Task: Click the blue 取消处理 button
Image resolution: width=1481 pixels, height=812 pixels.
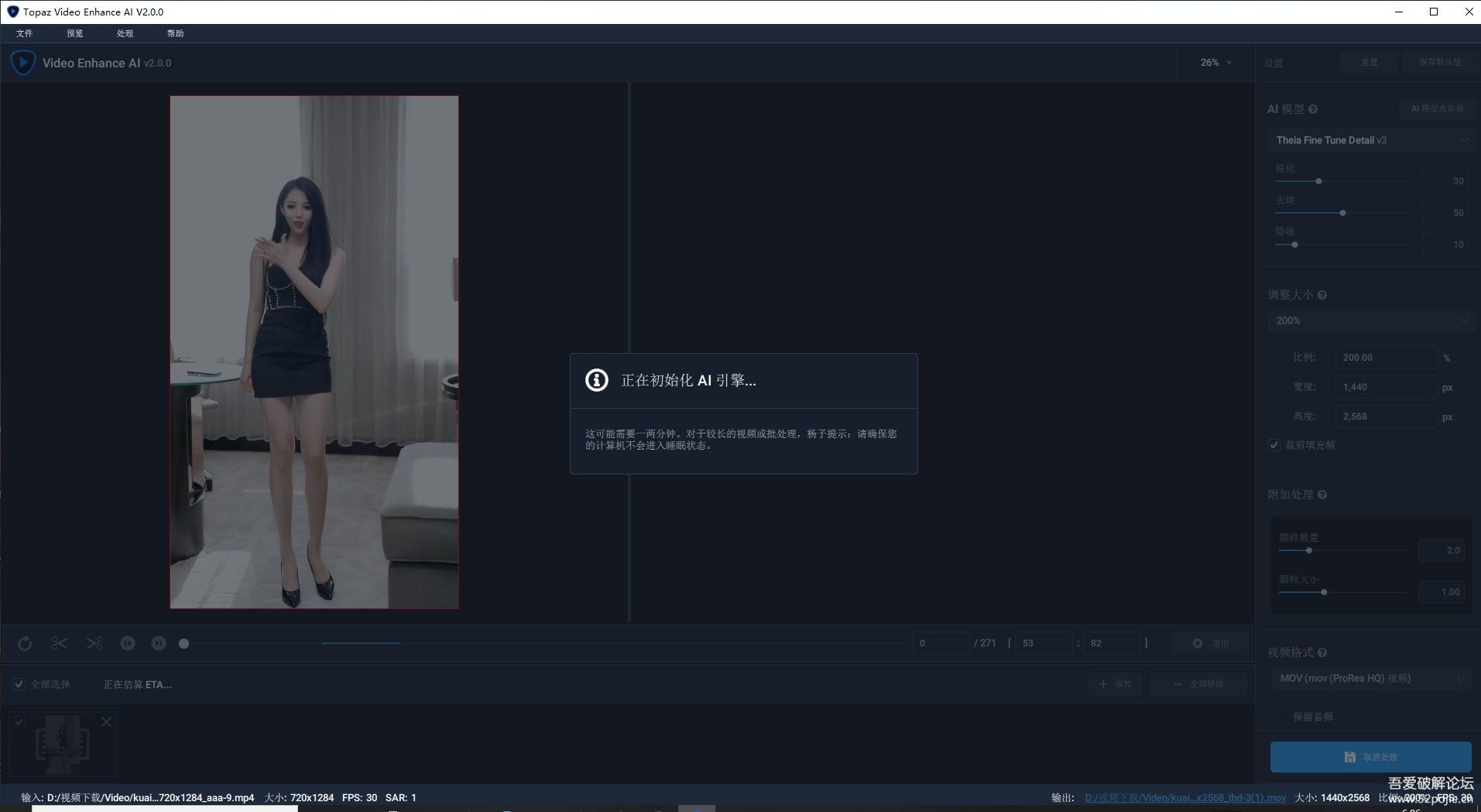Action: [x=1370, y=757]
